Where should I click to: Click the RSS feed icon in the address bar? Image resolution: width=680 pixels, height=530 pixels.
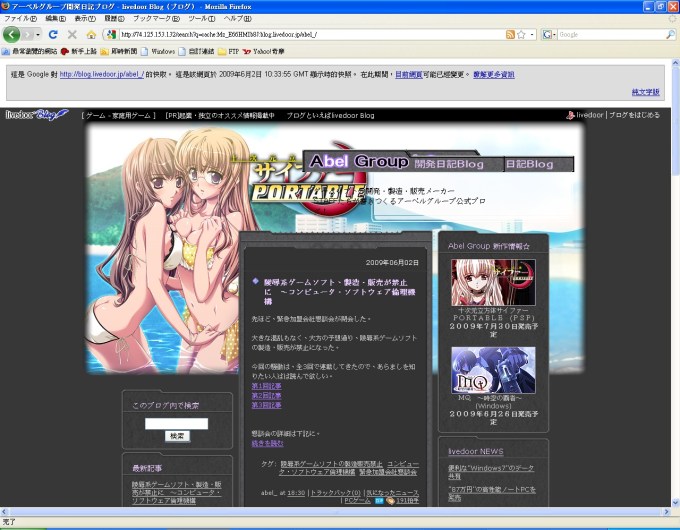(x=510, y=34)
